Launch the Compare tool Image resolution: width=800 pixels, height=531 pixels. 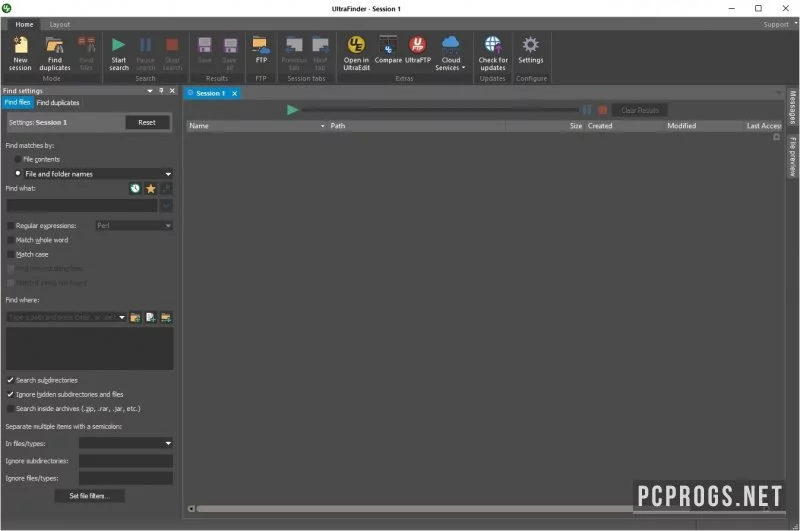(388, 50)
